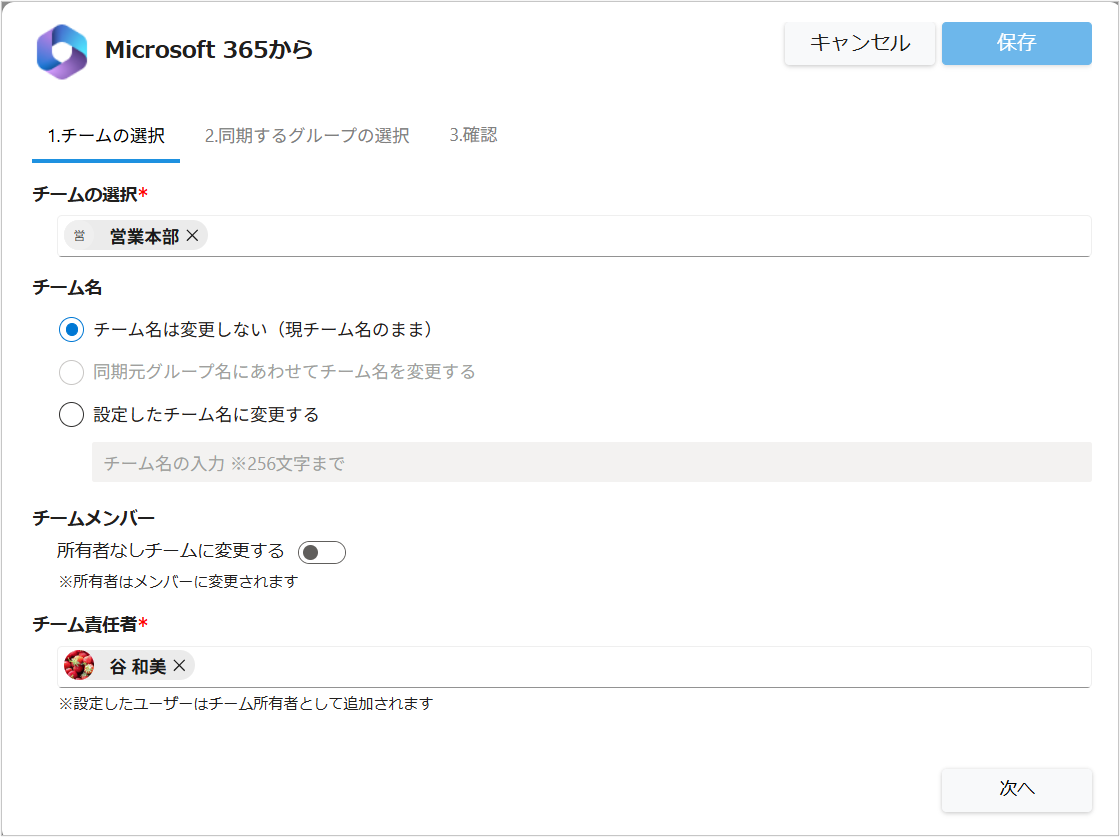The height and width of the screenshot is (837, 1120).
Task: Select チーム名は変更しない radio button
Action: tap(71, 329)
